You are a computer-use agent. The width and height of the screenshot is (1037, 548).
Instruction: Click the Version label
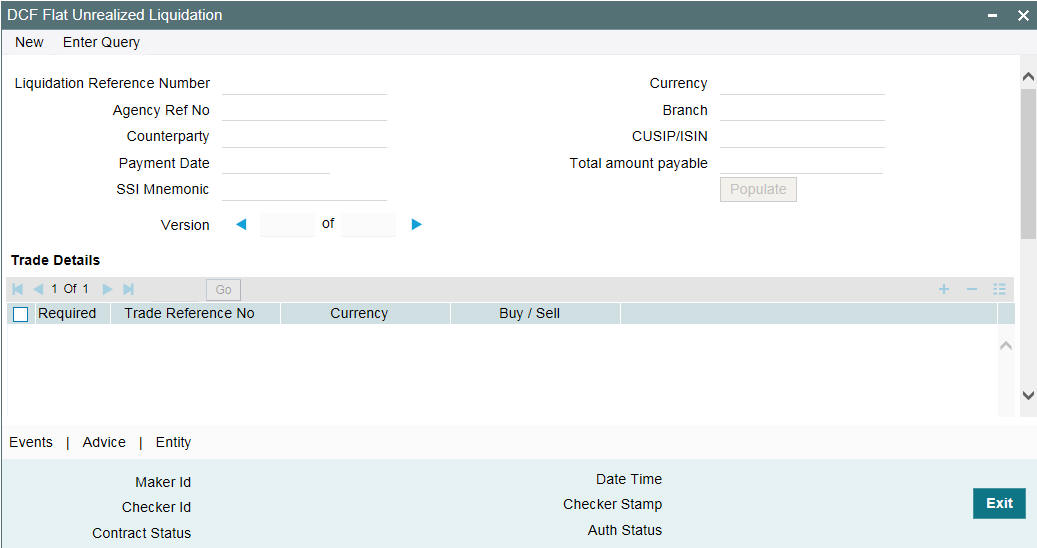pos(185,225)
